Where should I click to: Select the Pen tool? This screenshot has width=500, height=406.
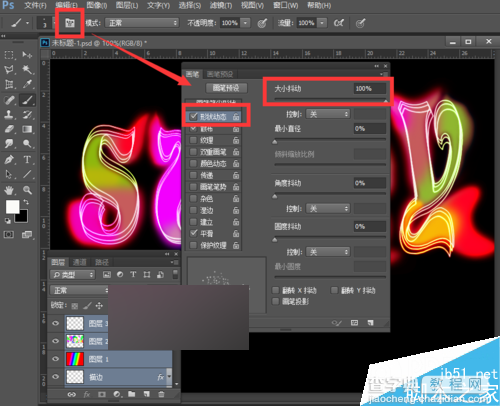tap(9, 159)
